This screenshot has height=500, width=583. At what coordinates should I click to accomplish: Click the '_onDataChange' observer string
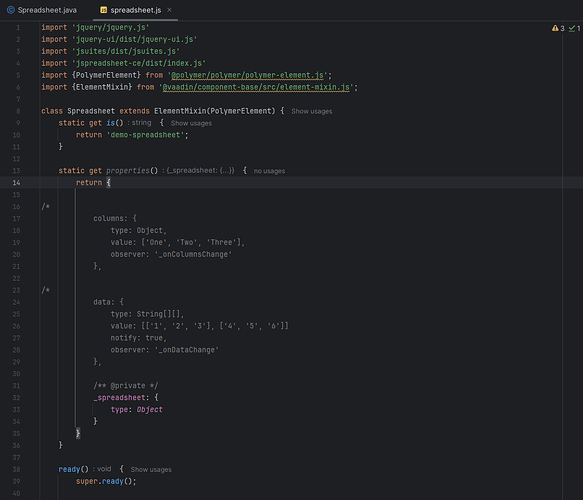tap(187, 350)
